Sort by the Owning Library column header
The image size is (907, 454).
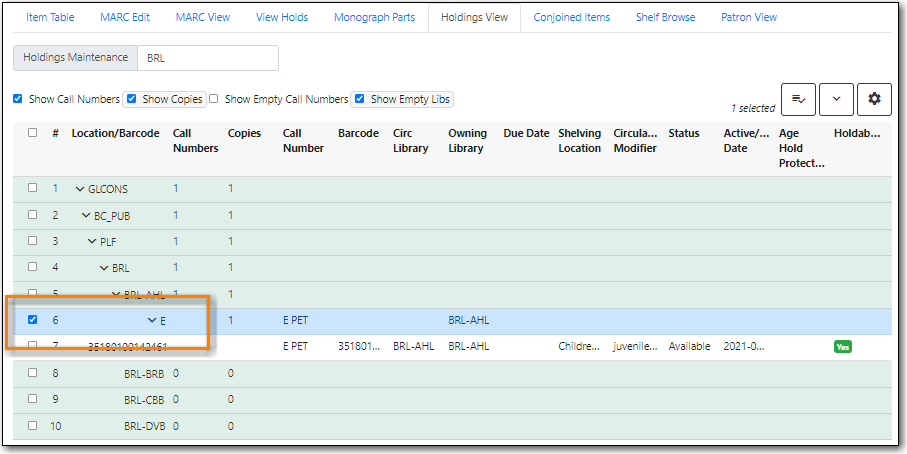[467, 140]
